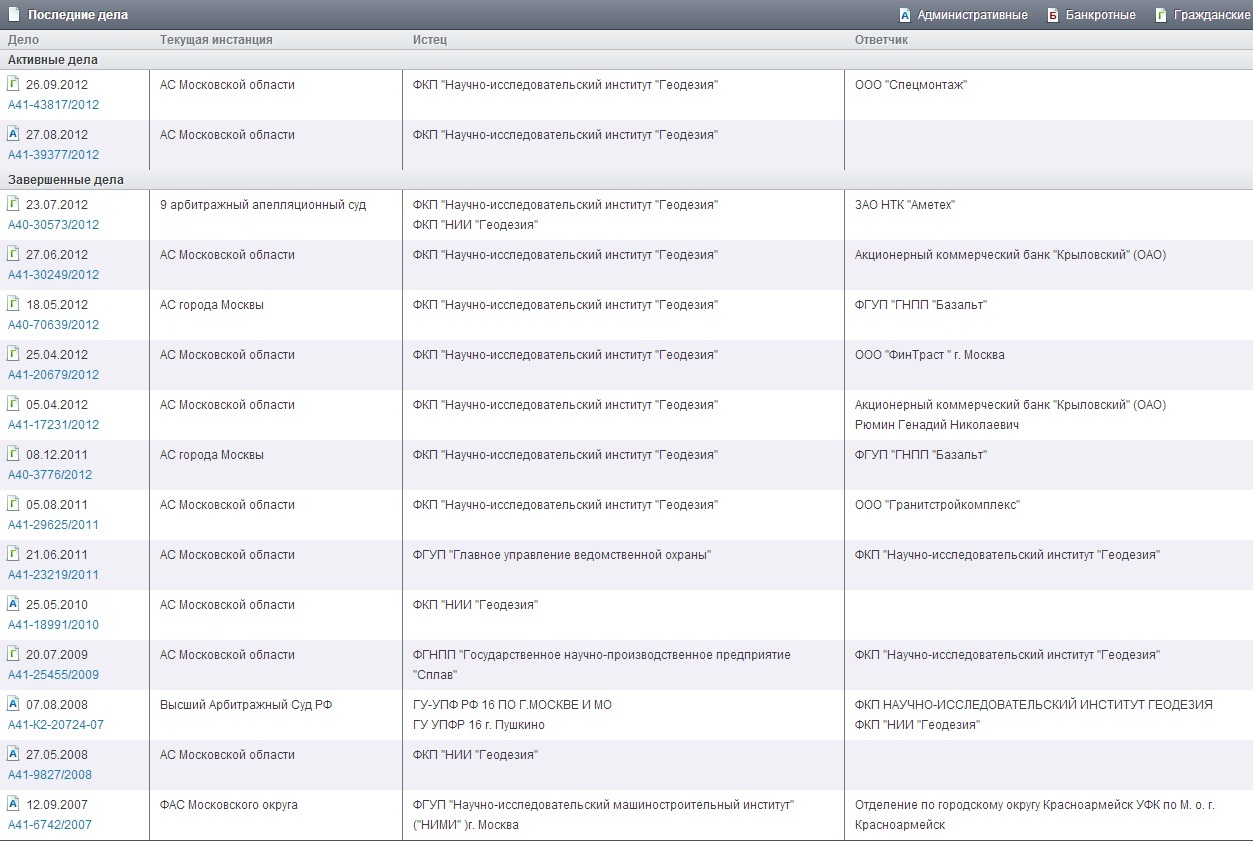Open case link A41-30249/2012
Screen dimensions: 1253x841
click(54, 275)
